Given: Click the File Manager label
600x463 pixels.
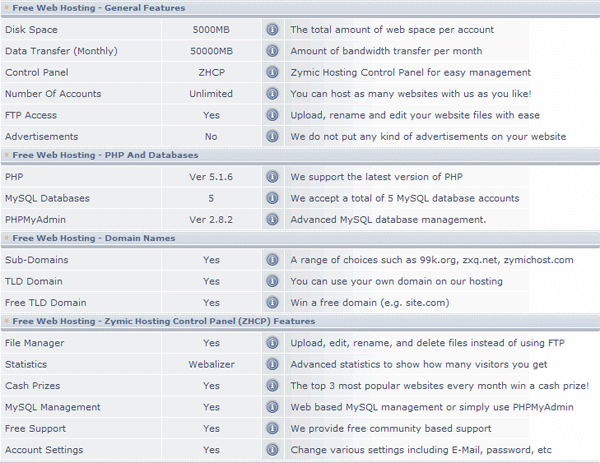Looking at the screenshot, I should pos(34,343).
